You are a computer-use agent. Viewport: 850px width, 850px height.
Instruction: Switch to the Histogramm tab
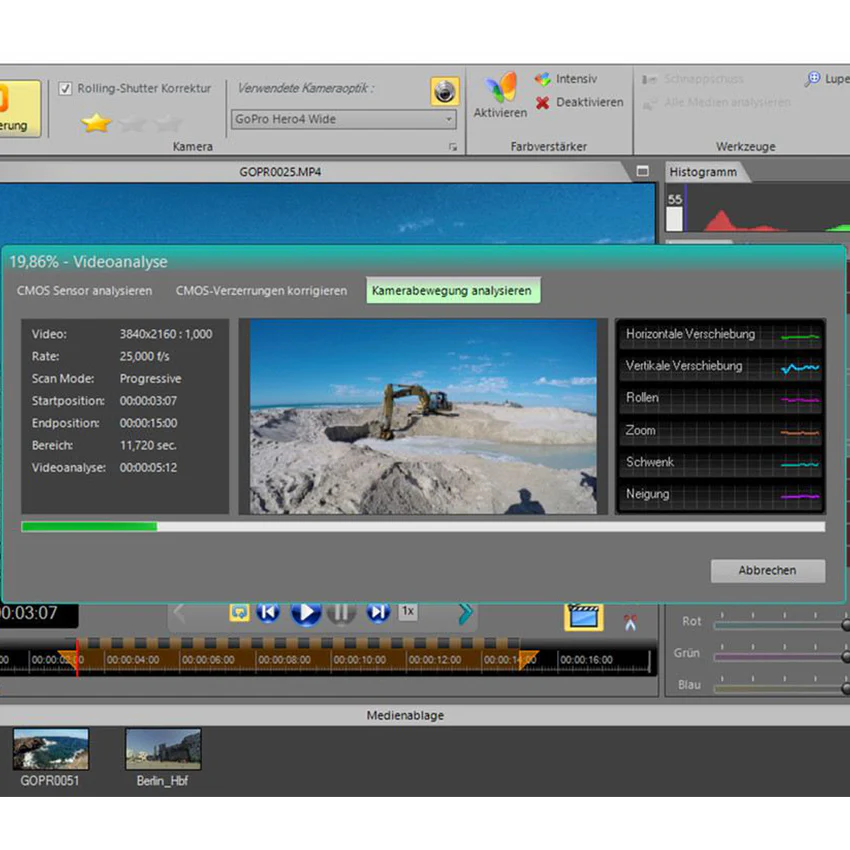703,172
